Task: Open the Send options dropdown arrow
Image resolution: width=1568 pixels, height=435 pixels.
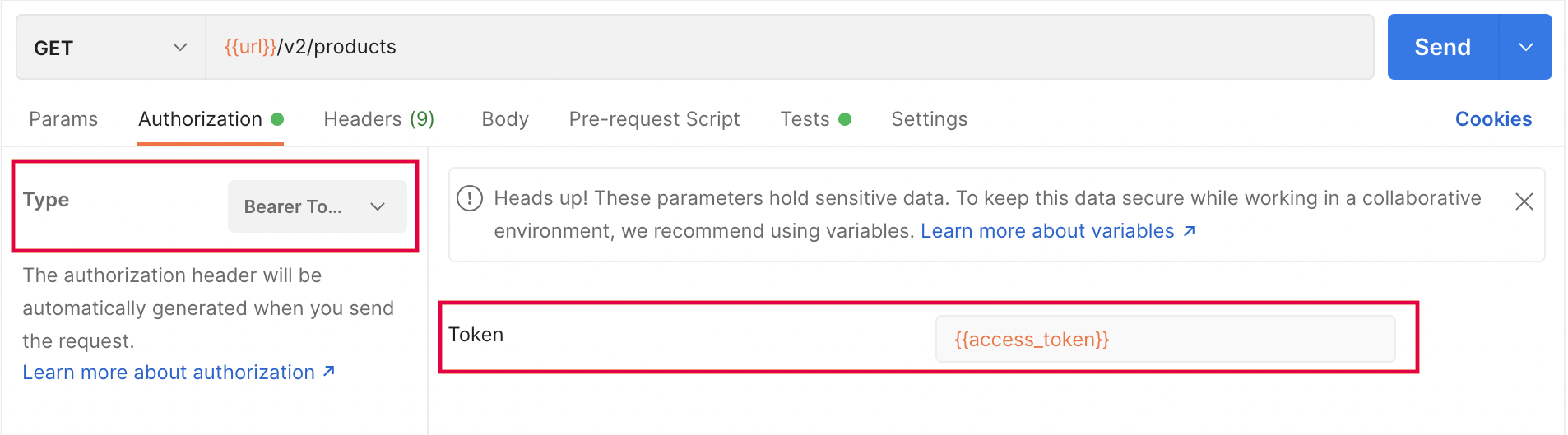Action: coord(1526,47)
